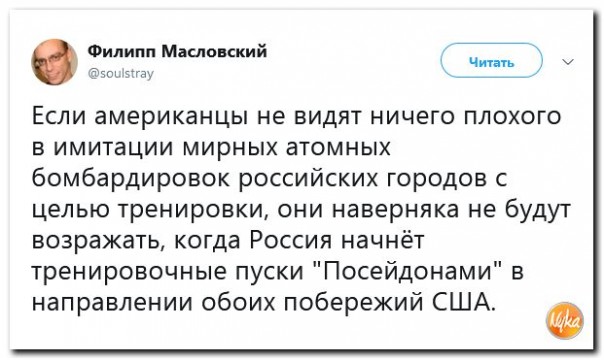
Task: Visit the @soulstray handle link
Action: point(121,73)
